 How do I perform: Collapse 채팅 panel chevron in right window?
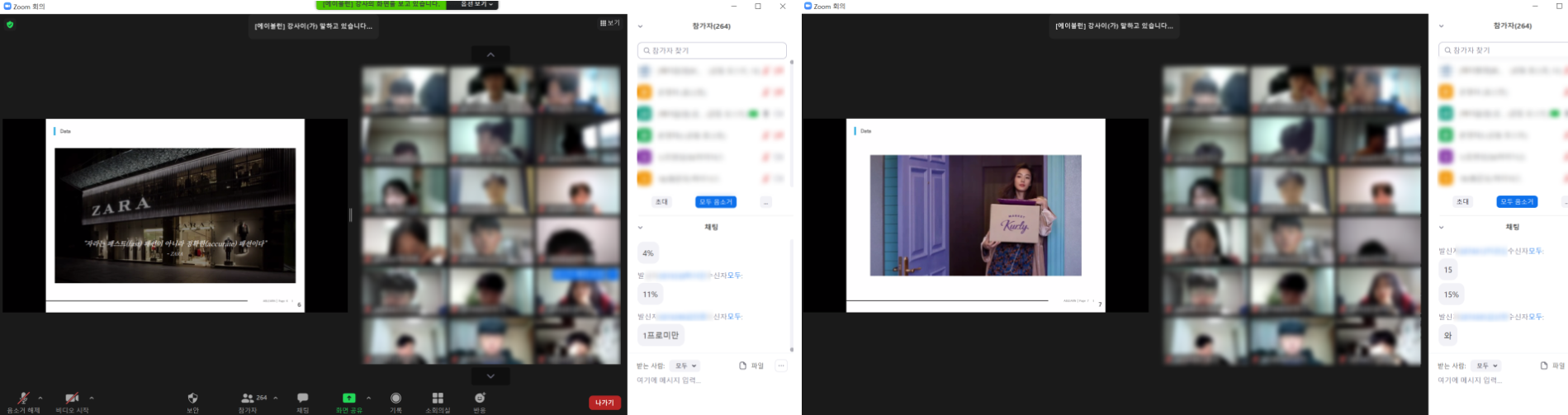click(1441, 227)
